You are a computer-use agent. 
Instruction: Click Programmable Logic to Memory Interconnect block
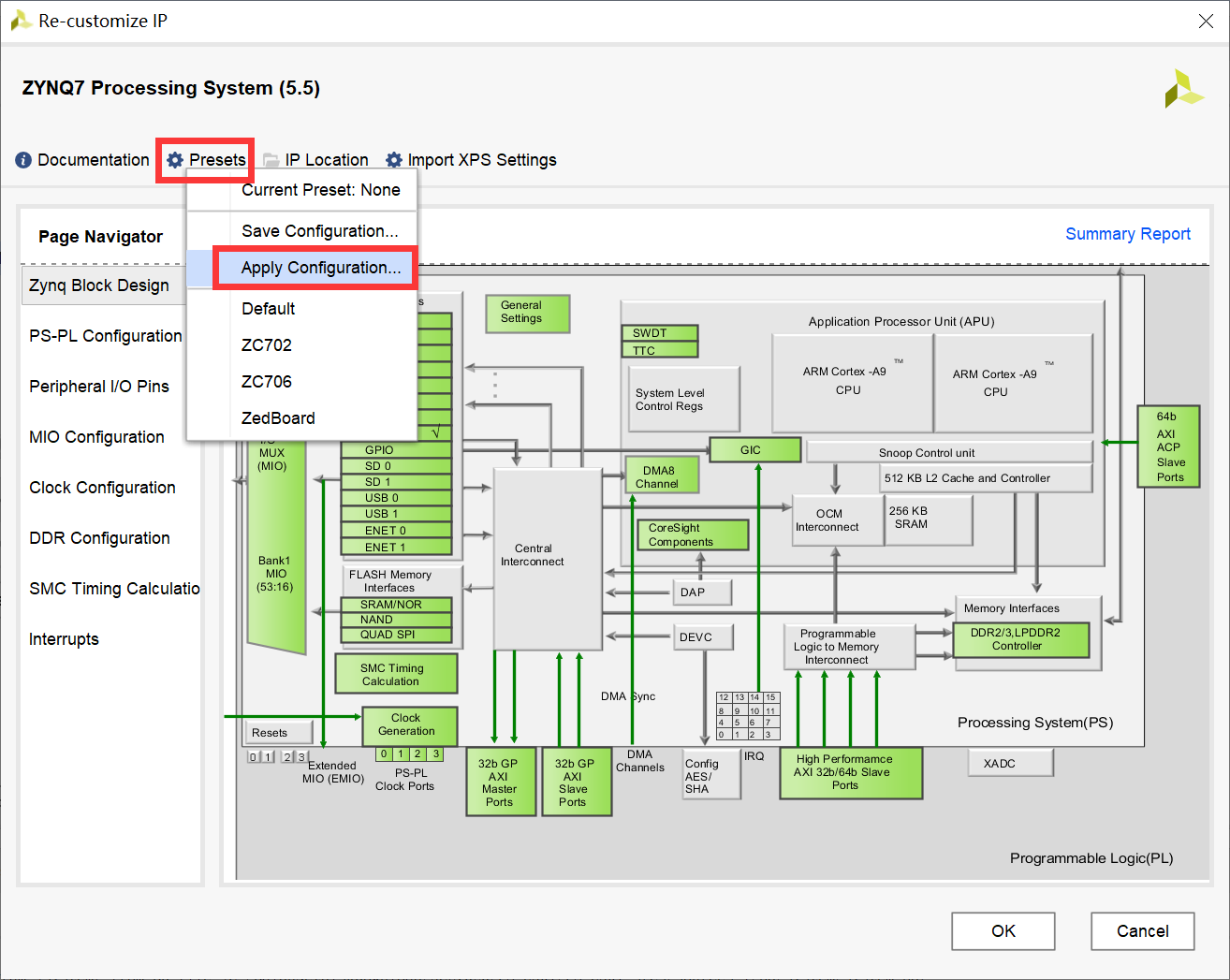click(848, 647)
